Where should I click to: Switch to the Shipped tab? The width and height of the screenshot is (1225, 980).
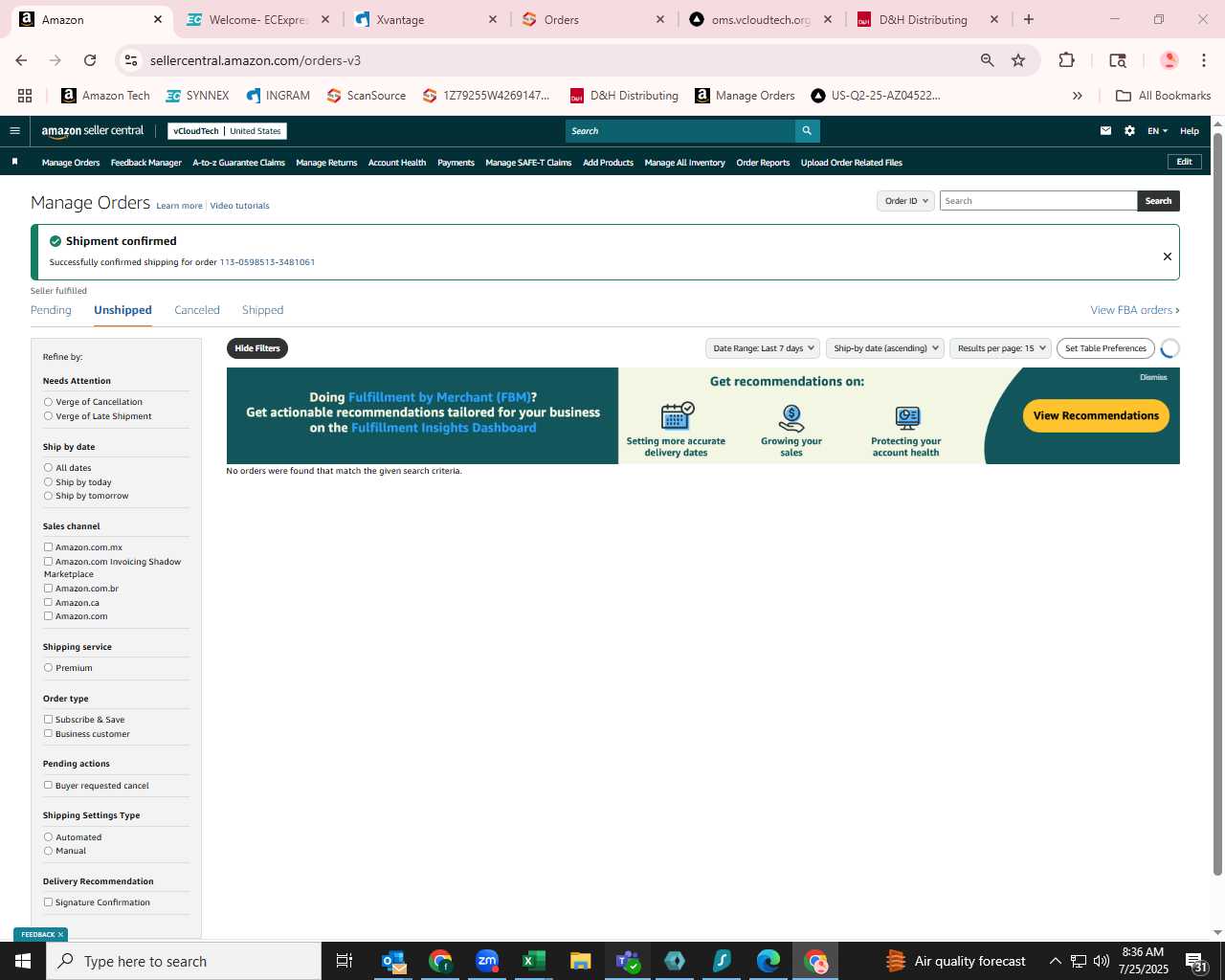coord(262,310)
